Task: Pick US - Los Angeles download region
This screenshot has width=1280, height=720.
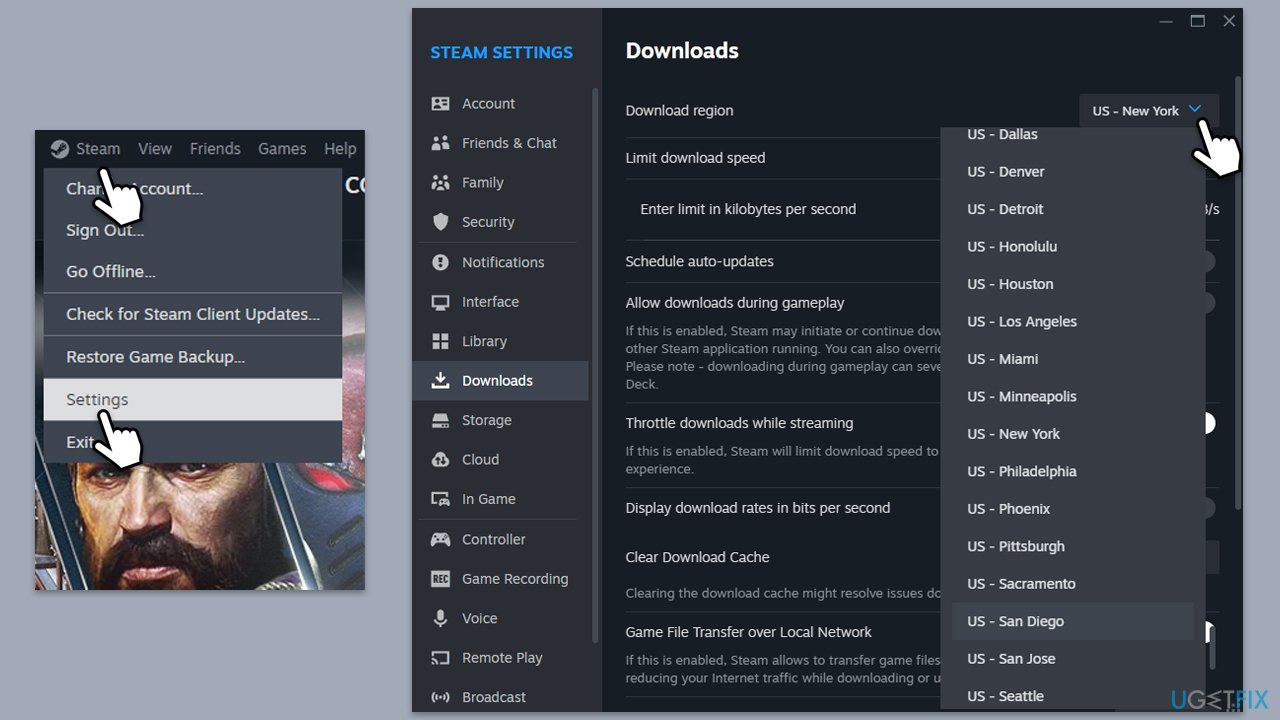Action: (x=1021, y=322)
